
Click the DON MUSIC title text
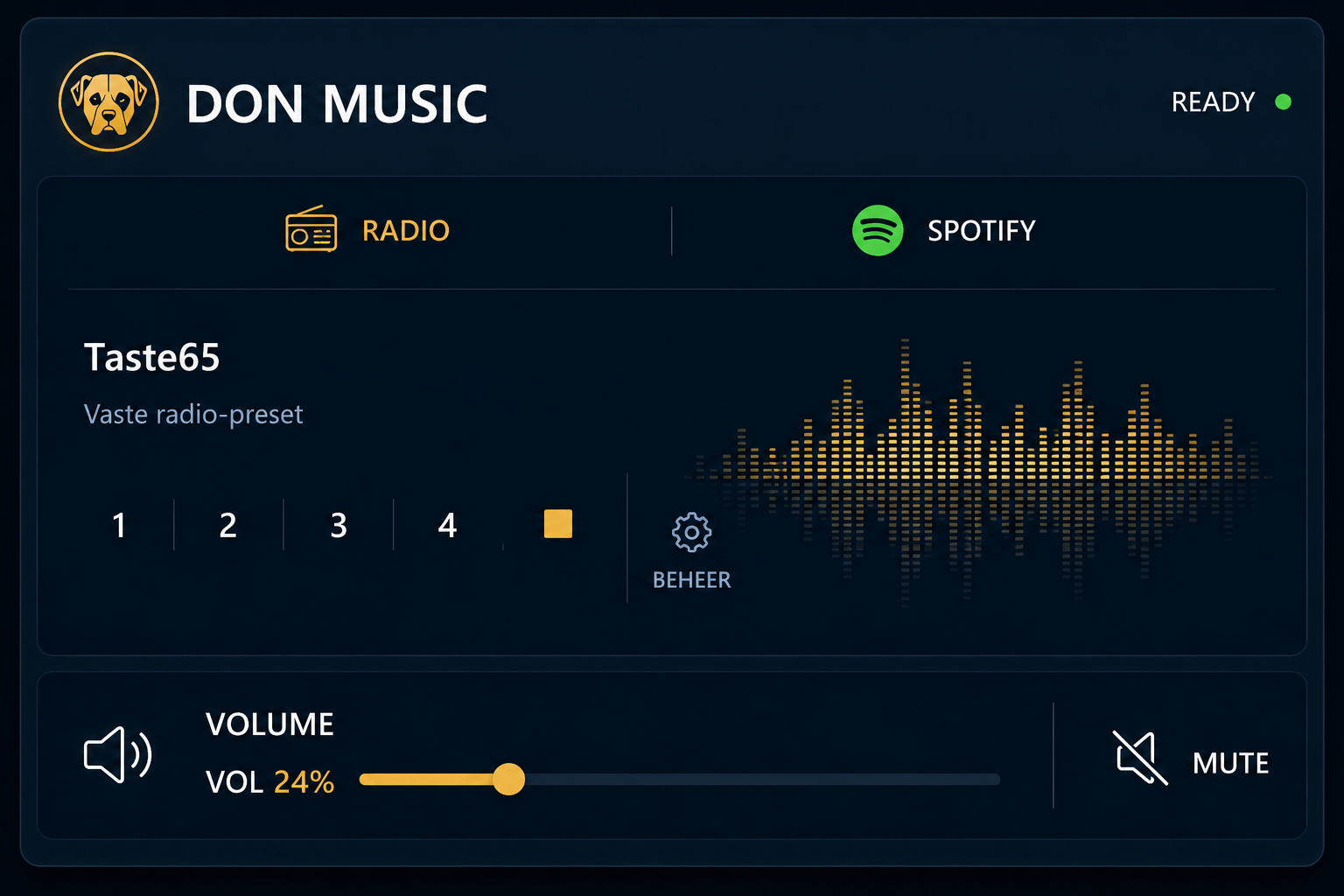(337, 104)
